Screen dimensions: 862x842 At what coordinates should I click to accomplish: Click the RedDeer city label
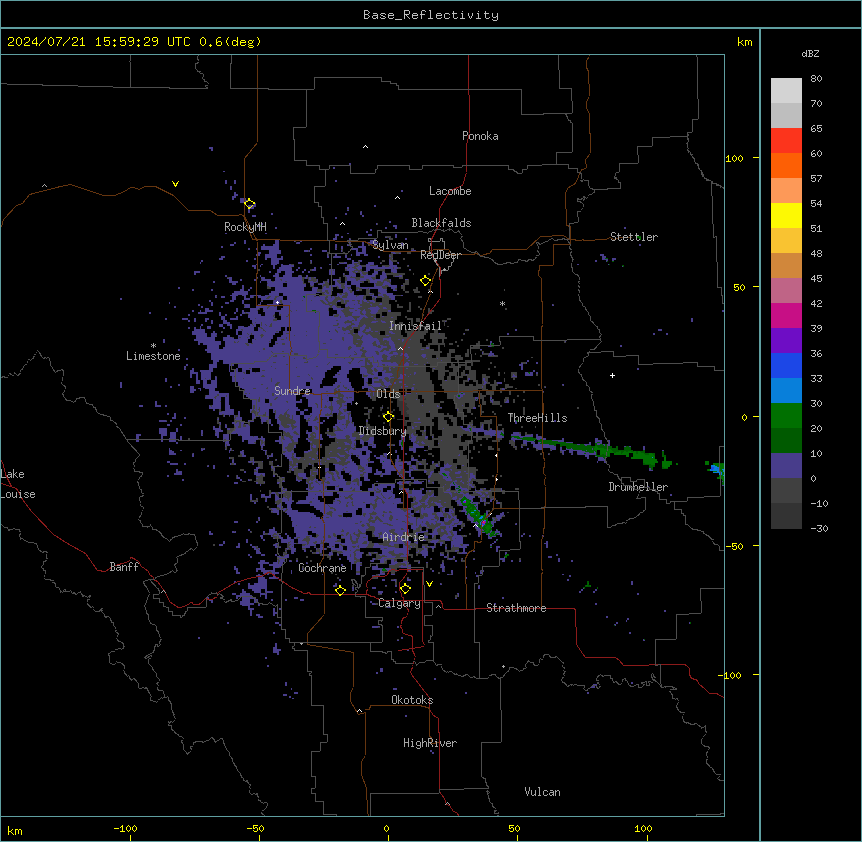click(440, 255)
